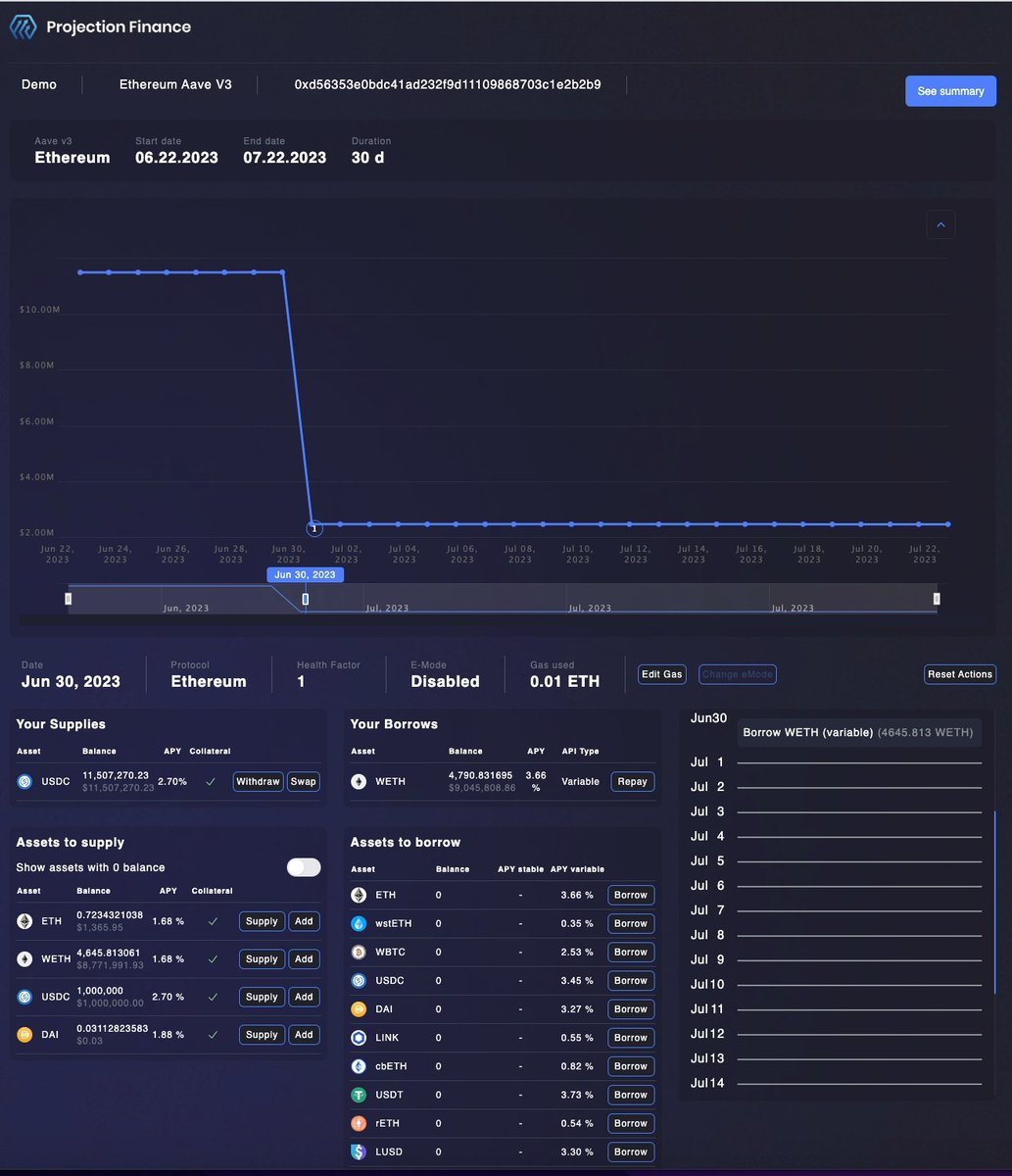Click the Reset Actions button
1012x1176 pixels.
(x=960, y=674)
